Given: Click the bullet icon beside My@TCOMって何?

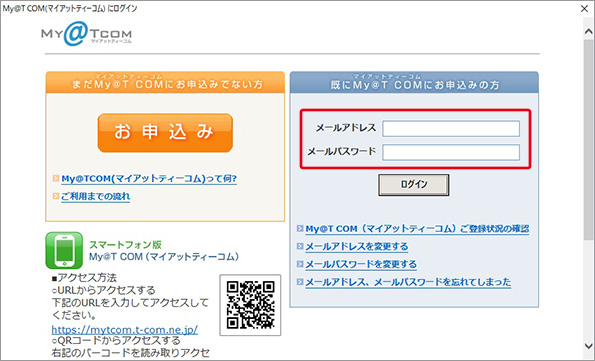Looking at the screenshot, I should click(x=56, y=178).
